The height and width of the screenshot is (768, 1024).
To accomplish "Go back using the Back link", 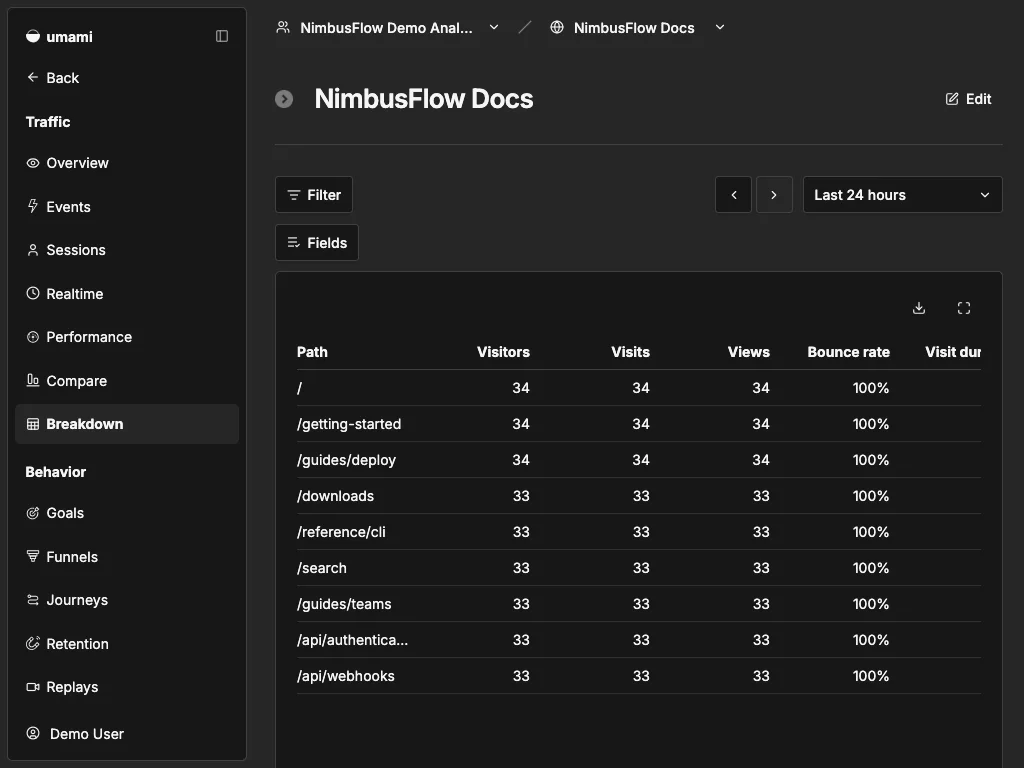I will [53, 78].
